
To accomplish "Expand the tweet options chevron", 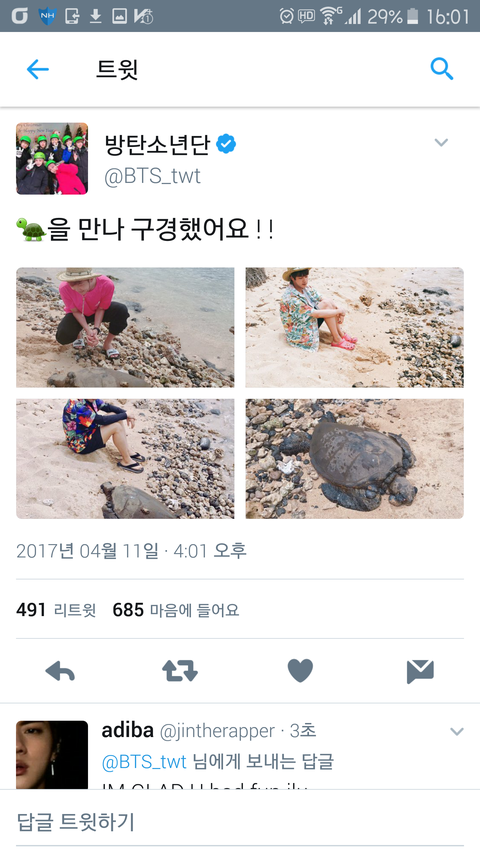I will [441, 143].
